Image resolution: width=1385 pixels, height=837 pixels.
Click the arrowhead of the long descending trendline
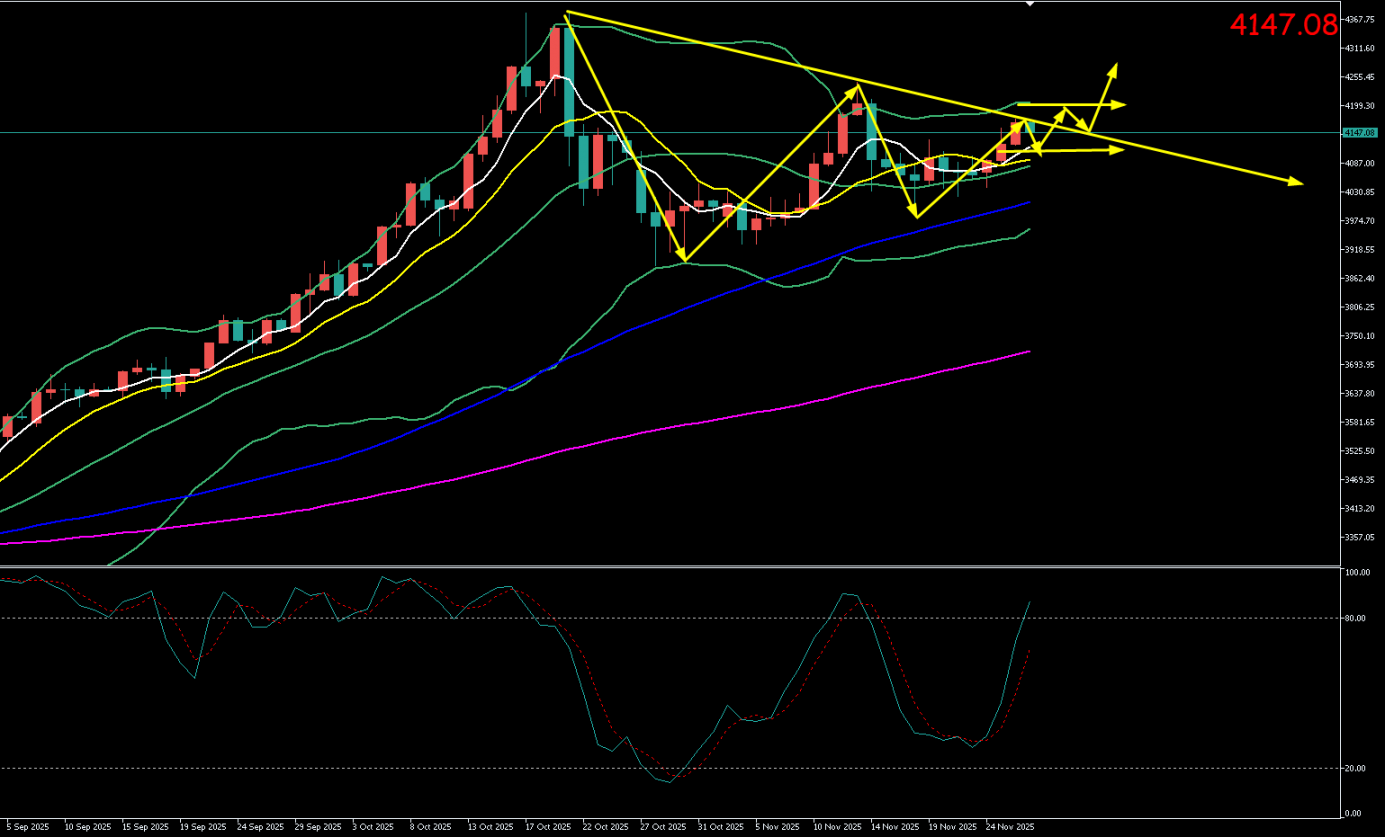coord(1299,182)
